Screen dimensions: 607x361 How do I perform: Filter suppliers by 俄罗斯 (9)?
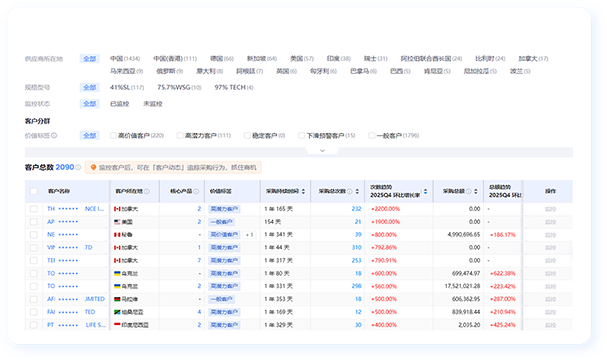tap(169, 71)
